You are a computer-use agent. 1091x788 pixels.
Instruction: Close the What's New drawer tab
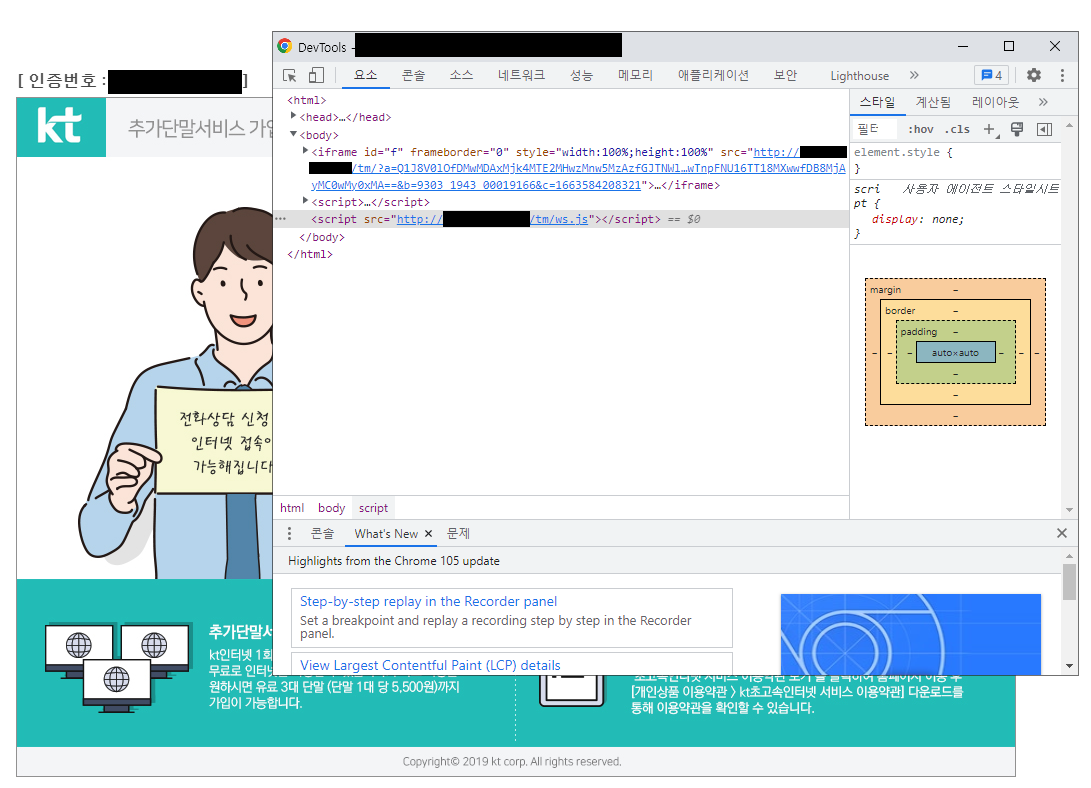(x=429, y=533)
